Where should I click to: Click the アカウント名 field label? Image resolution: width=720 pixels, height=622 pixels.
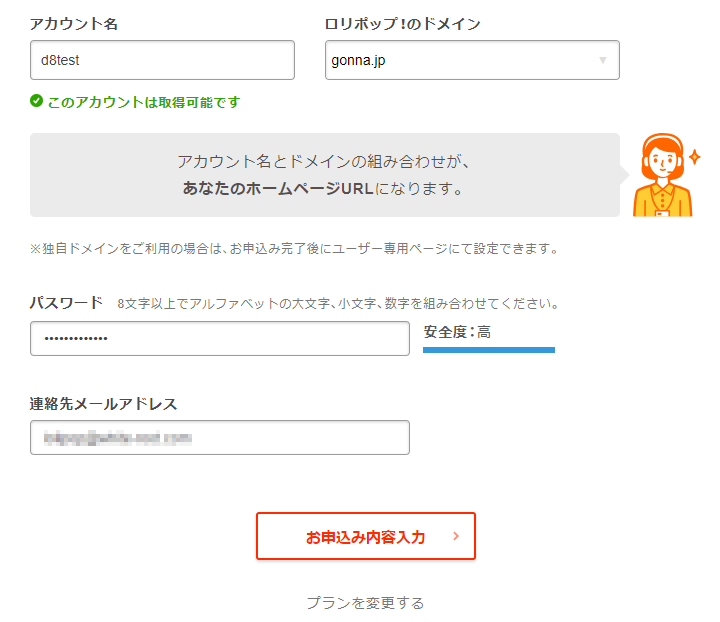pyautogui.click(x=74, y=24)
